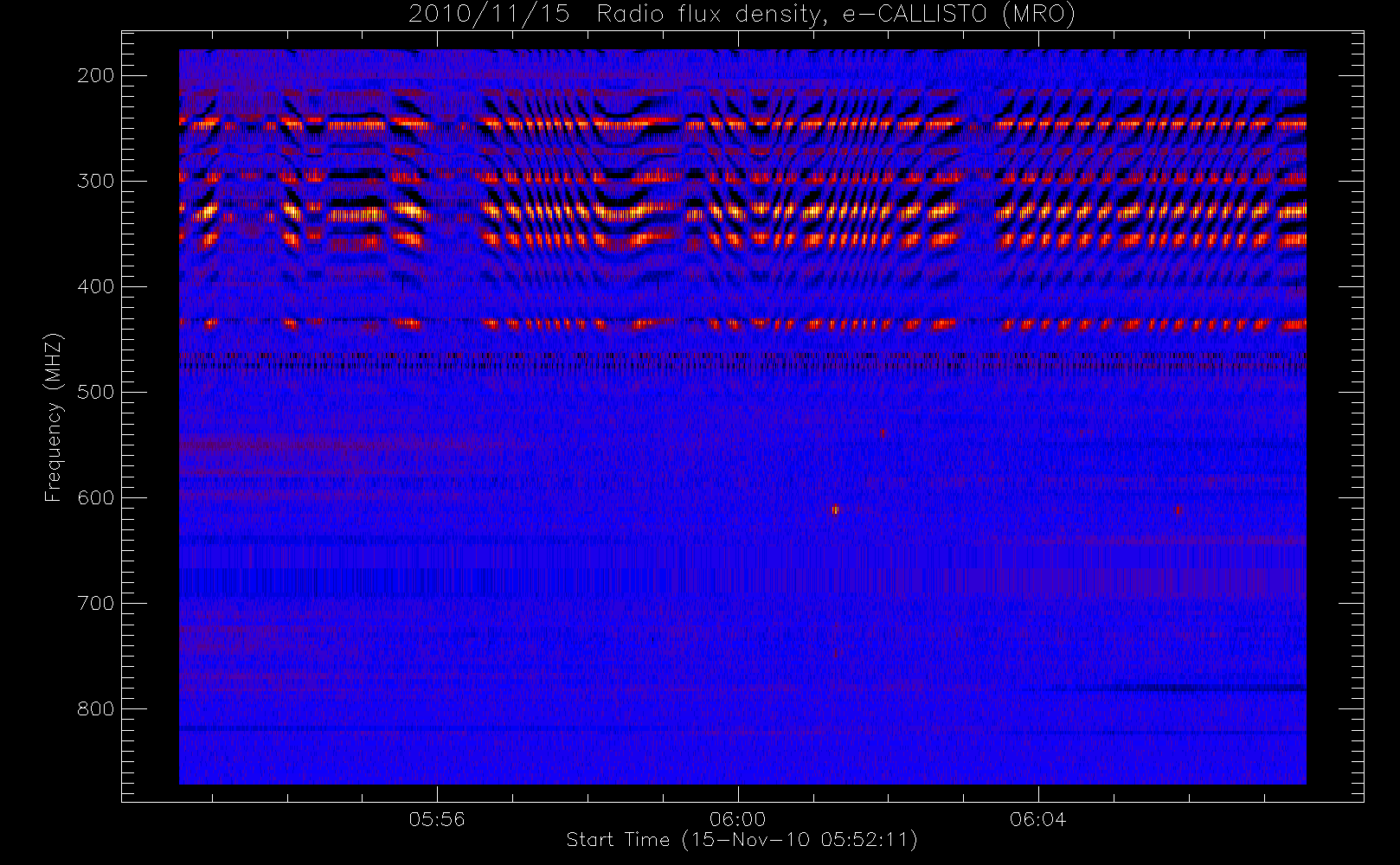
Task: Click the 06:00 time tick label
Action: (x=737, y=818)
